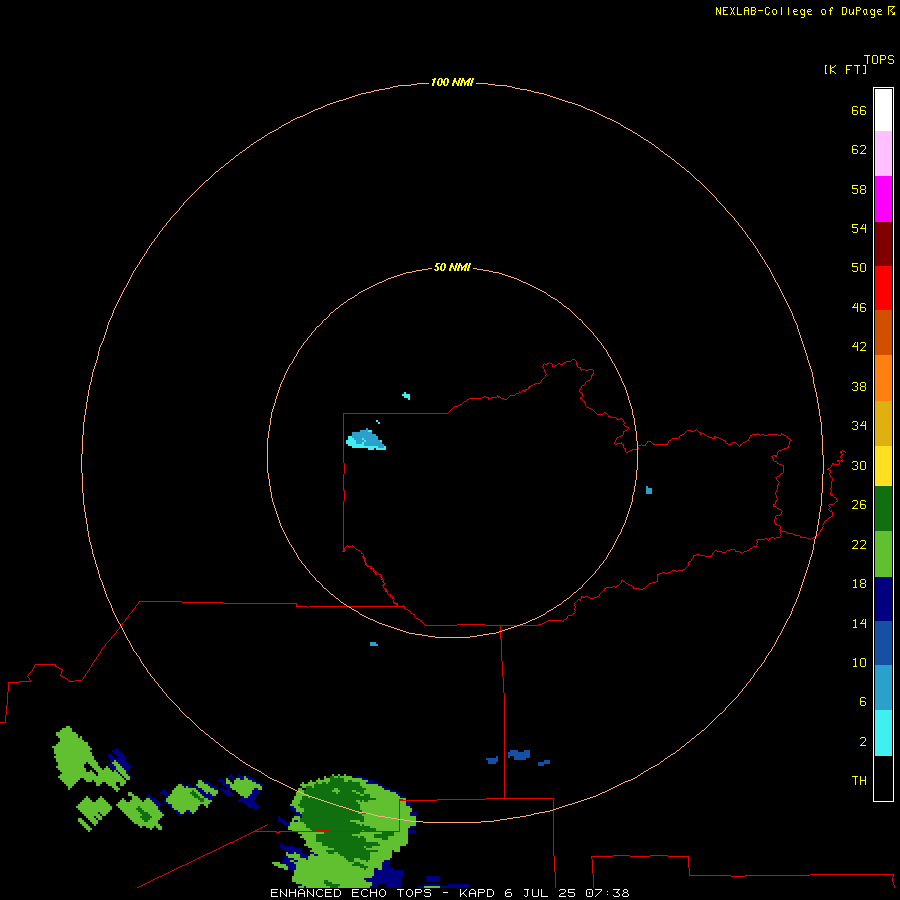Click the '6' legend value
This screenshot has width=900, height=900.
[x=862, y=701]
